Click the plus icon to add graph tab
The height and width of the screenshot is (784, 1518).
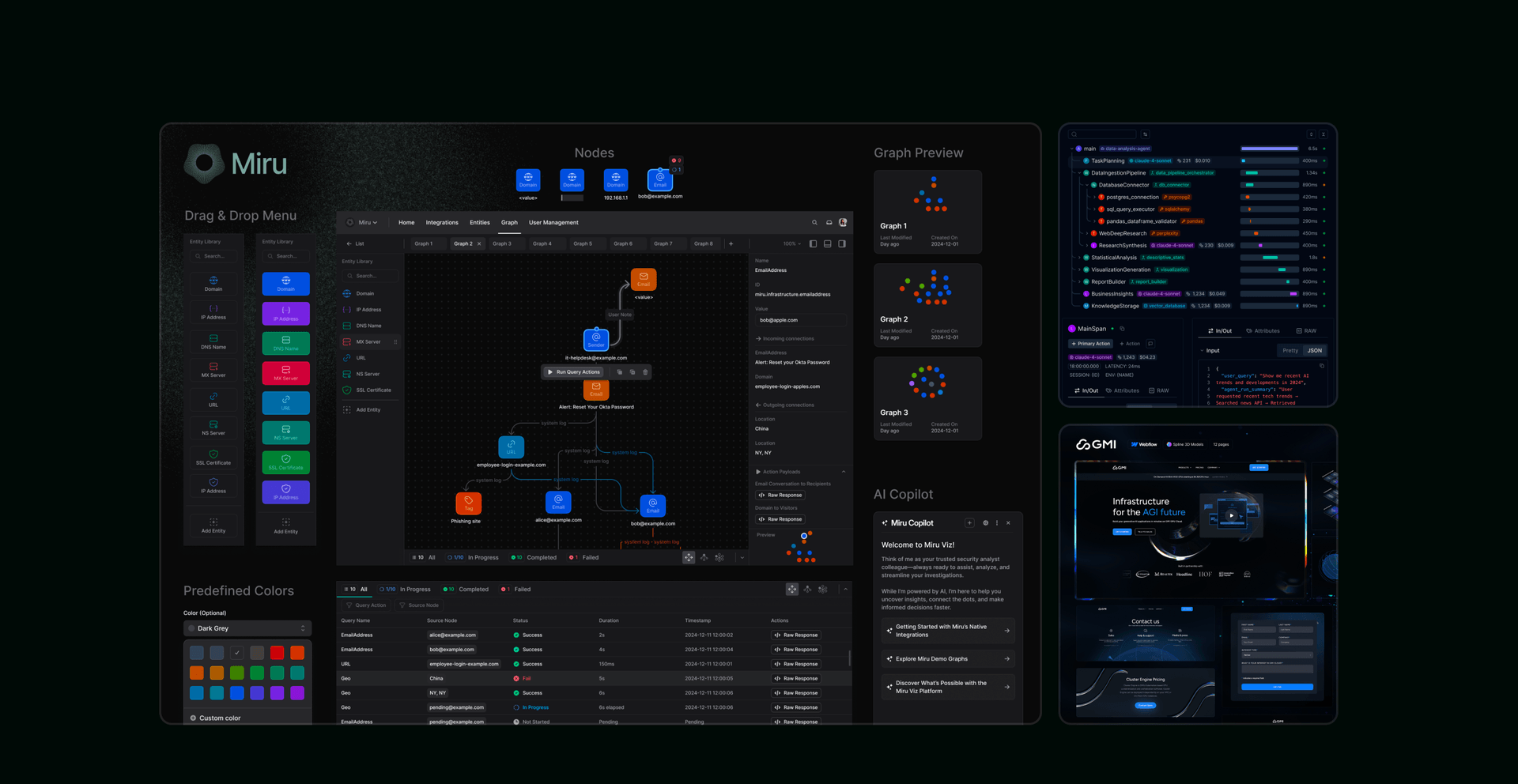(x=731, y=244)
